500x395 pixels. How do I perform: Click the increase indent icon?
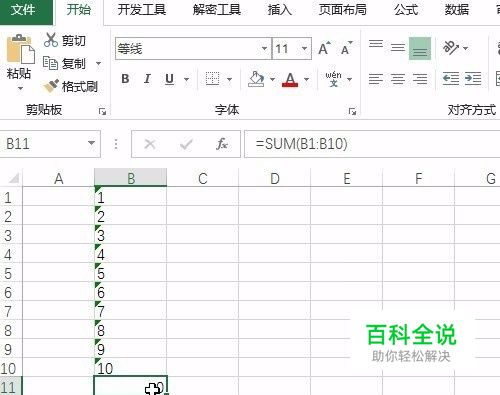473,79
